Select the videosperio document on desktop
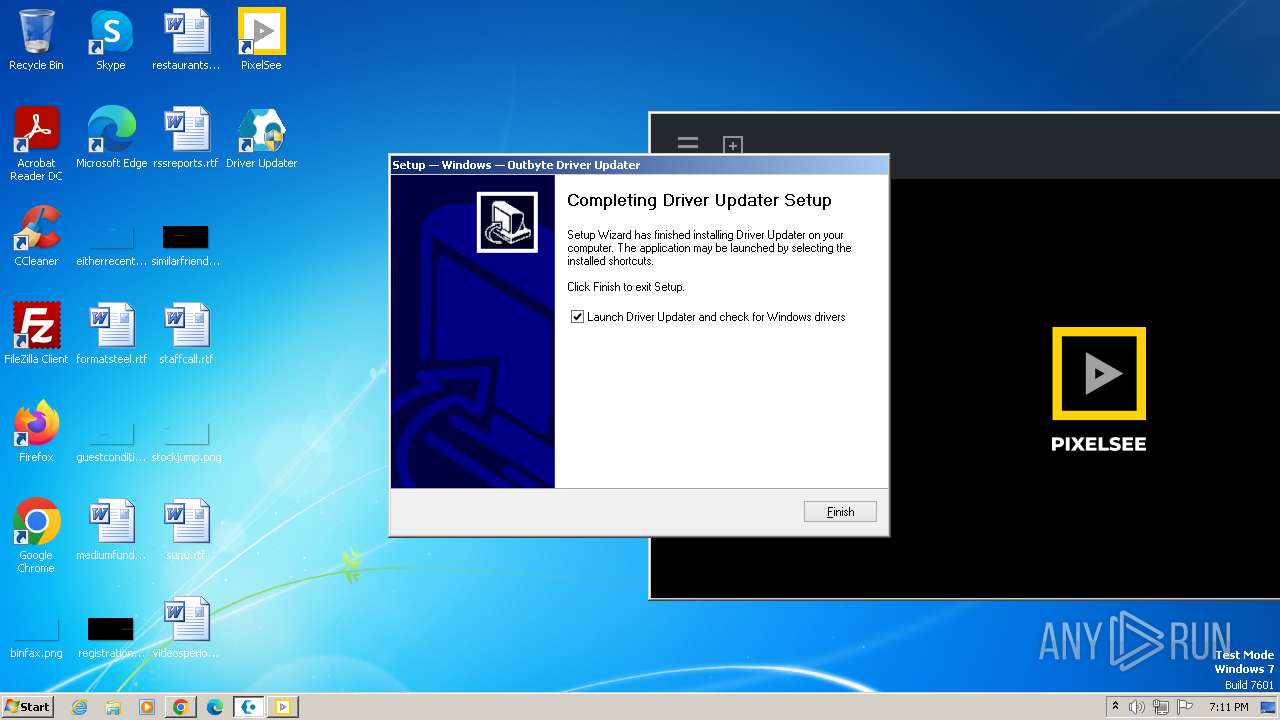Image resolution: width=1280 pixels, height=720 pixels. (186, 628)
